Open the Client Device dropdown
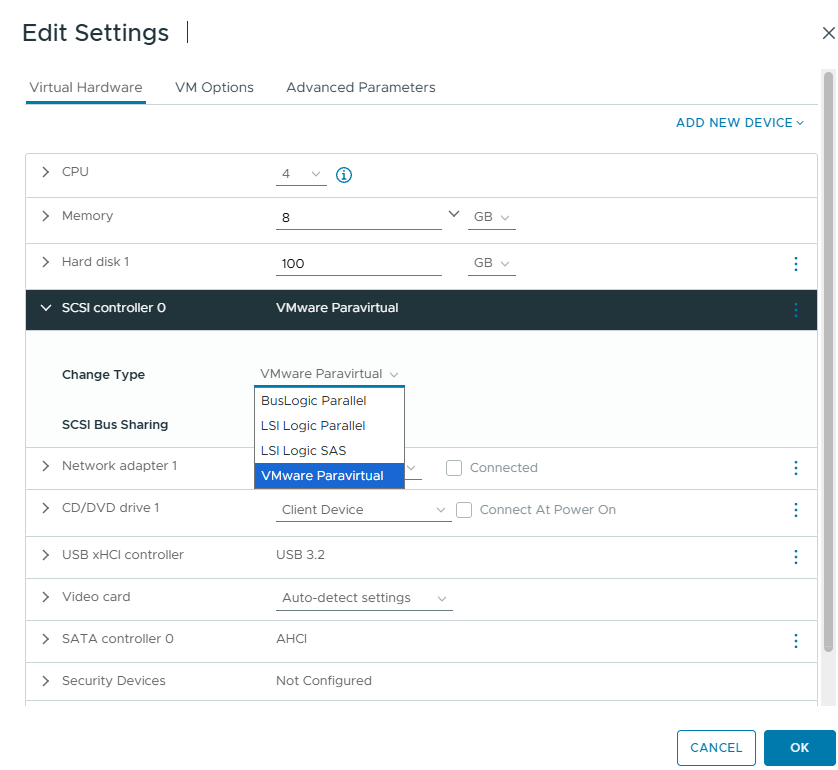This screenshot has height=770, width=838. (x=365, y=510)
